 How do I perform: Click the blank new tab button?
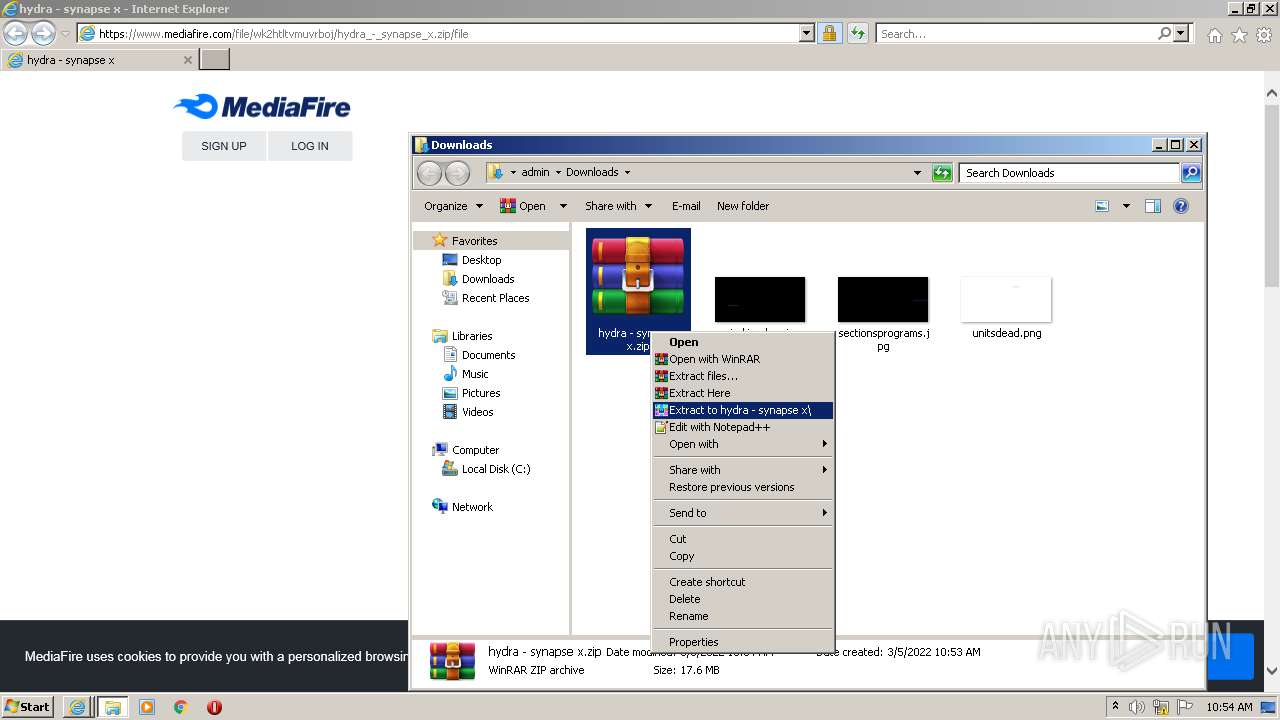(215, 59)
